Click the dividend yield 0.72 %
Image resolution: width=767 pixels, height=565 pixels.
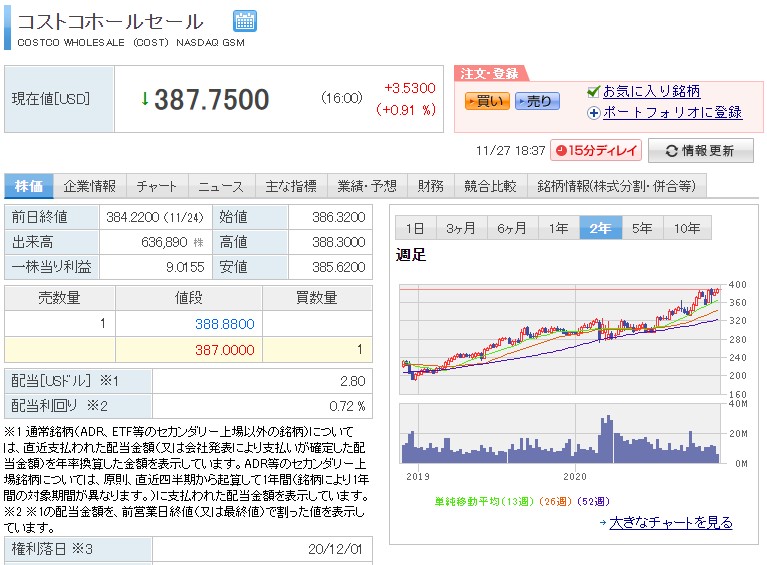347,406
